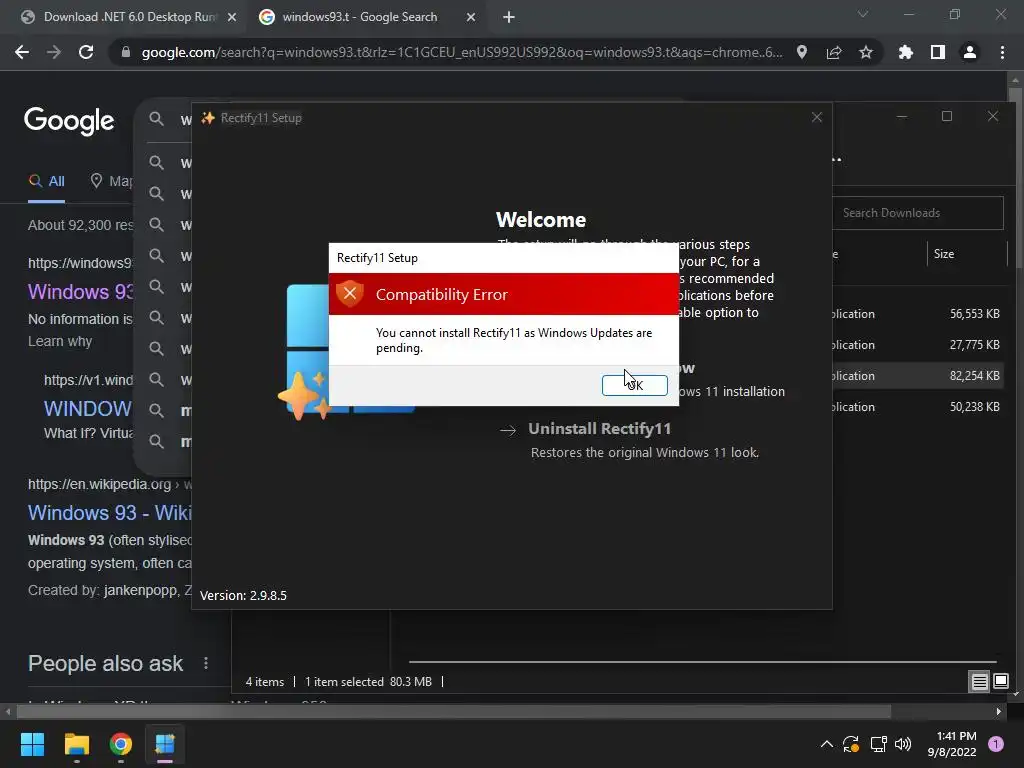Click Search Downloads field in File Explorer
The height and width of the screenshot is (768, 1024).
[918, 213]
